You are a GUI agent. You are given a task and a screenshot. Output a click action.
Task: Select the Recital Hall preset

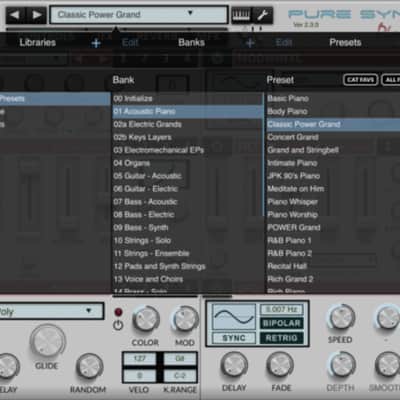click(x=333, y=266)
